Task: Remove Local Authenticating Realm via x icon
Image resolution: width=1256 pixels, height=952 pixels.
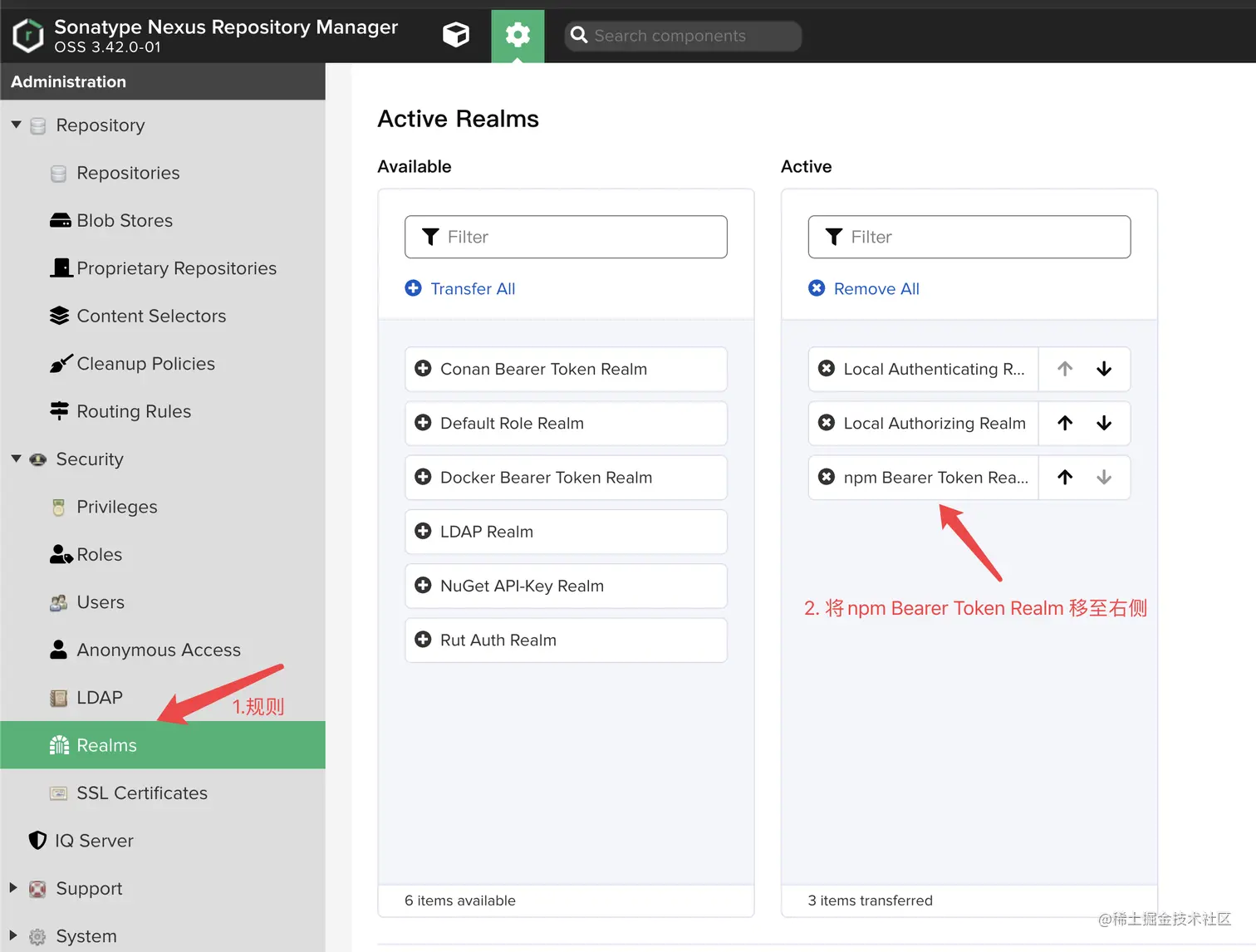Action: [x=827, y=368]
